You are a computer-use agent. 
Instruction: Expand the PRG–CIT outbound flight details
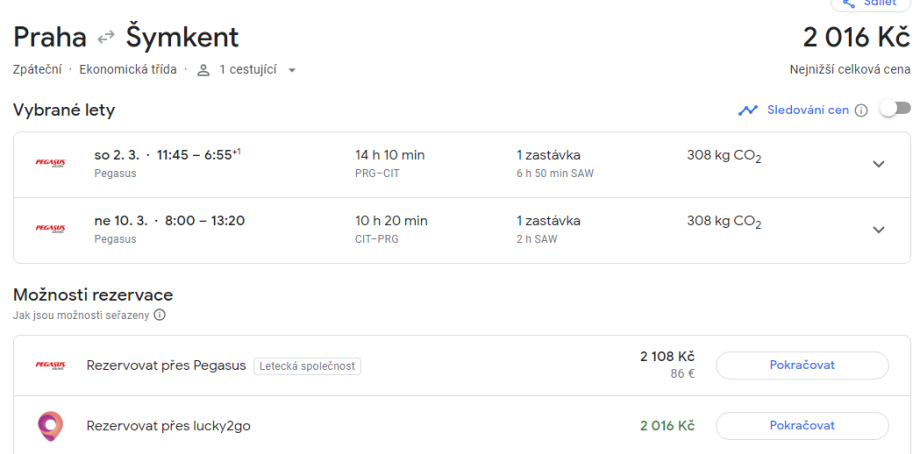coord(878,164)
